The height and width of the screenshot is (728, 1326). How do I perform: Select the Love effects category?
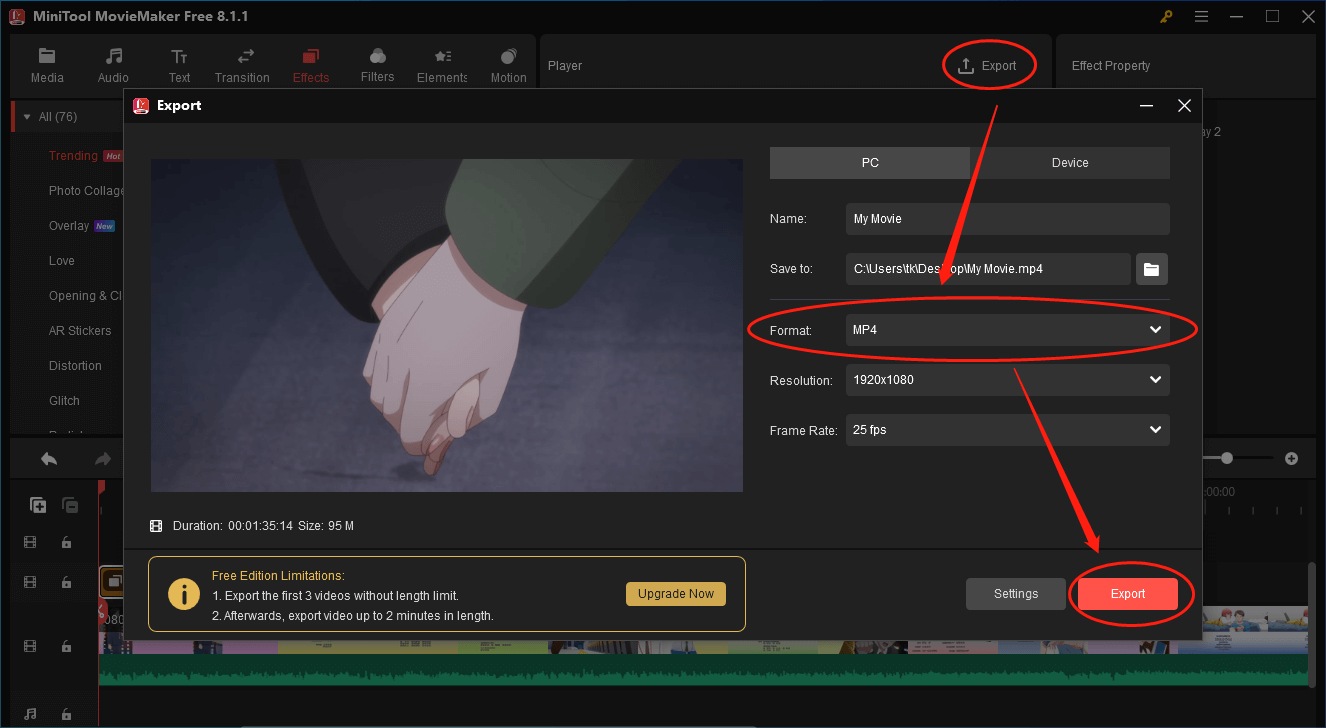62,261
